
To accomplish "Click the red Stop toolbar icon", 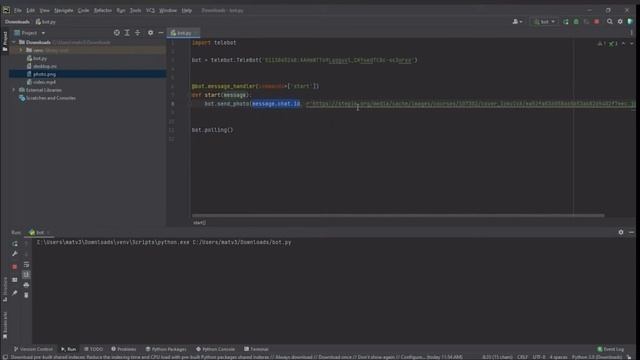I will click(x=597, y=22).
